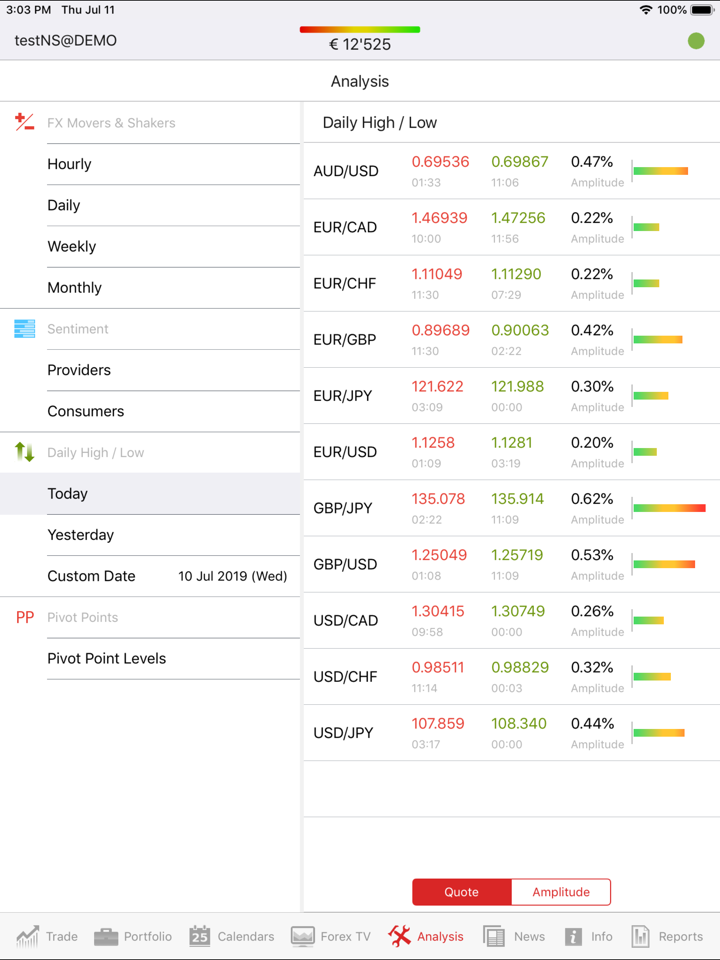This screenshot has height=960, width=720.
Task: Tap the Analysis tools icon
Action: point(400,936)
